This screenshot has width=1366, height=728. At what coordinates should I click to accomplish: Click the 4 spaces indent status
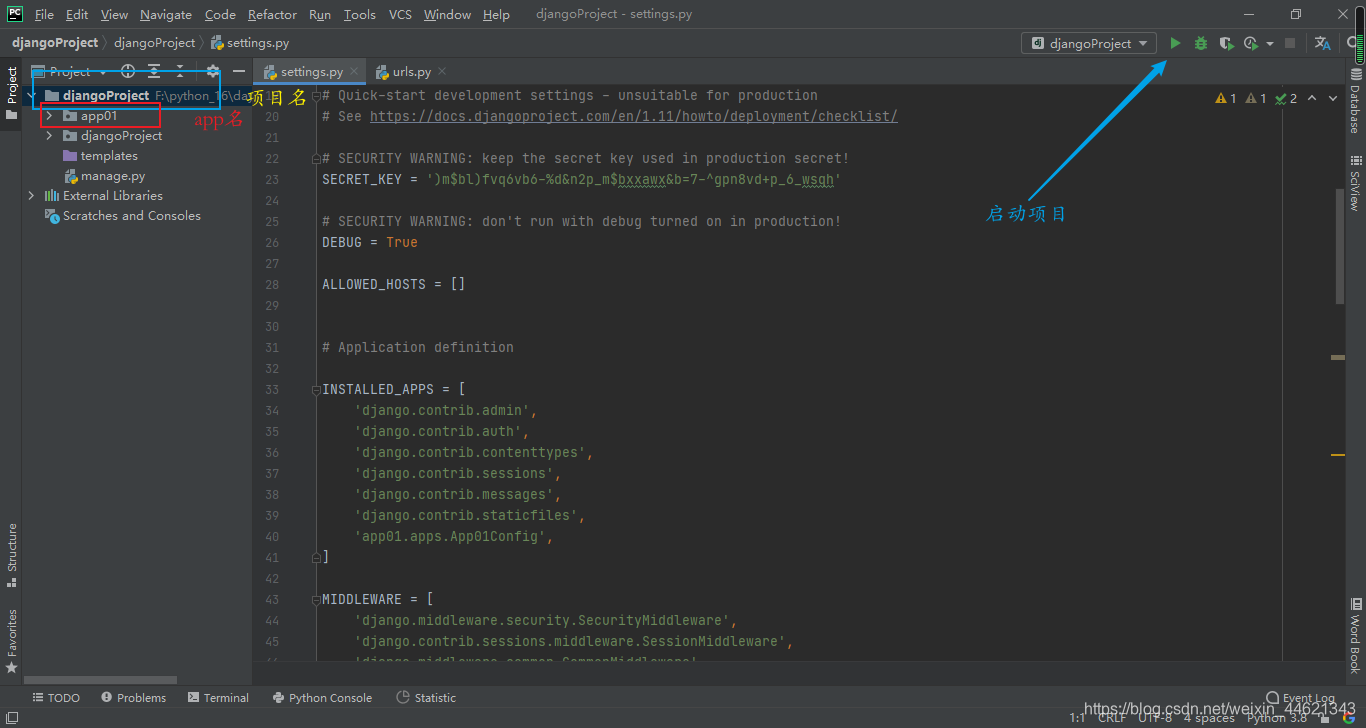(x=1209, y=717)
